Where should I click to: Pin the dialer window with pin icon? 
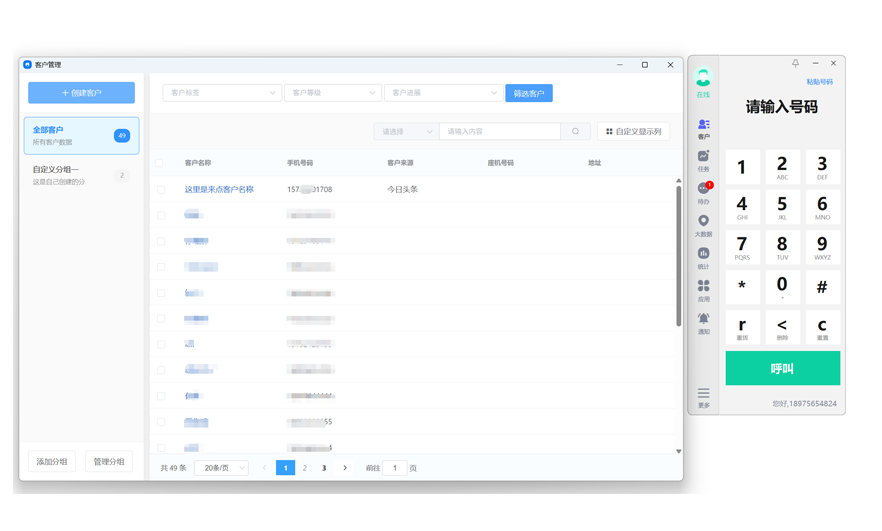click(x=795, y=64)
